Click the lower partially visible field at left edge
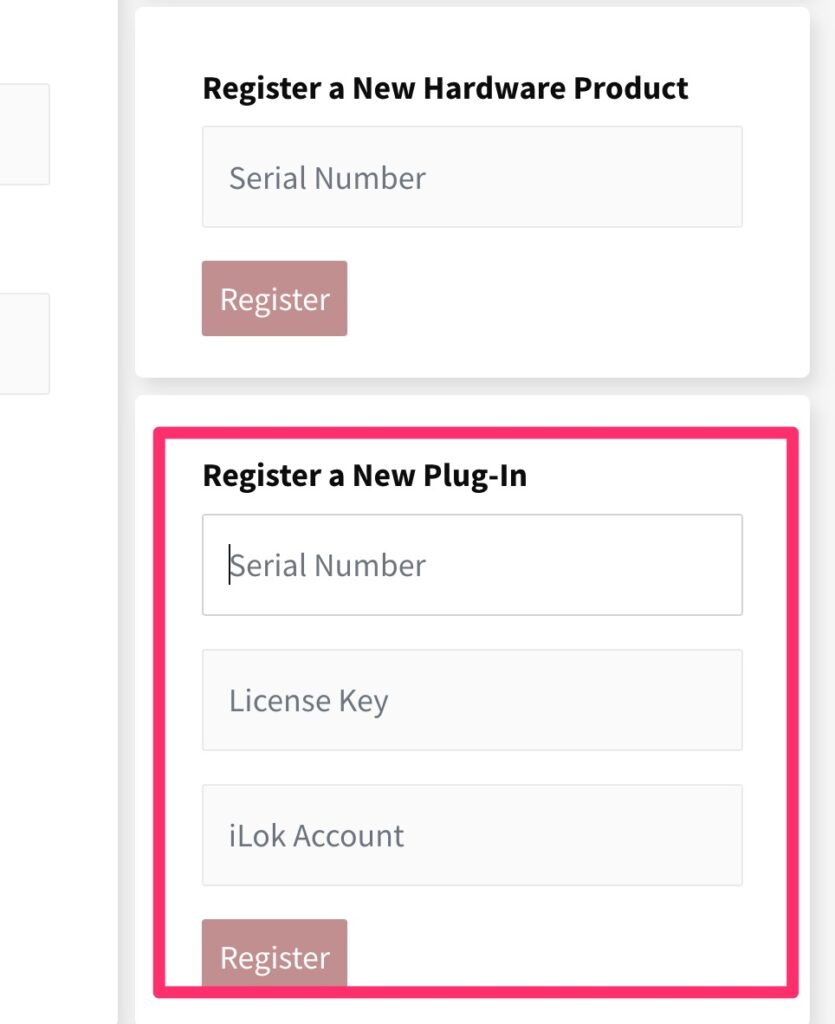Viewport: 835px width, 1024px height. (24, 343)
